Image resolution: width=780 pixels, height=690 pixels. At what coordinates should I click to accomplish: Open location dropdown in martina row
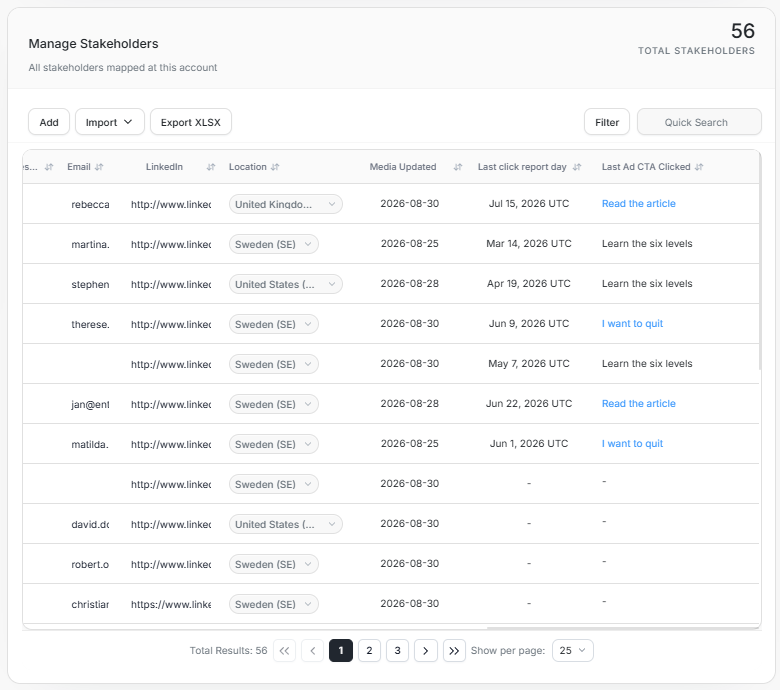[x=274, y=244]
